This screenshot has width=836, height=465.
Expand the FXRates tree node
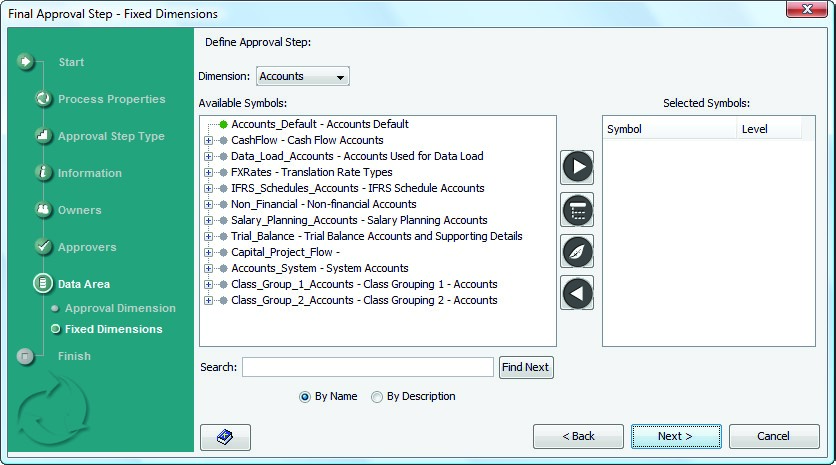click(x=209, y=173)
